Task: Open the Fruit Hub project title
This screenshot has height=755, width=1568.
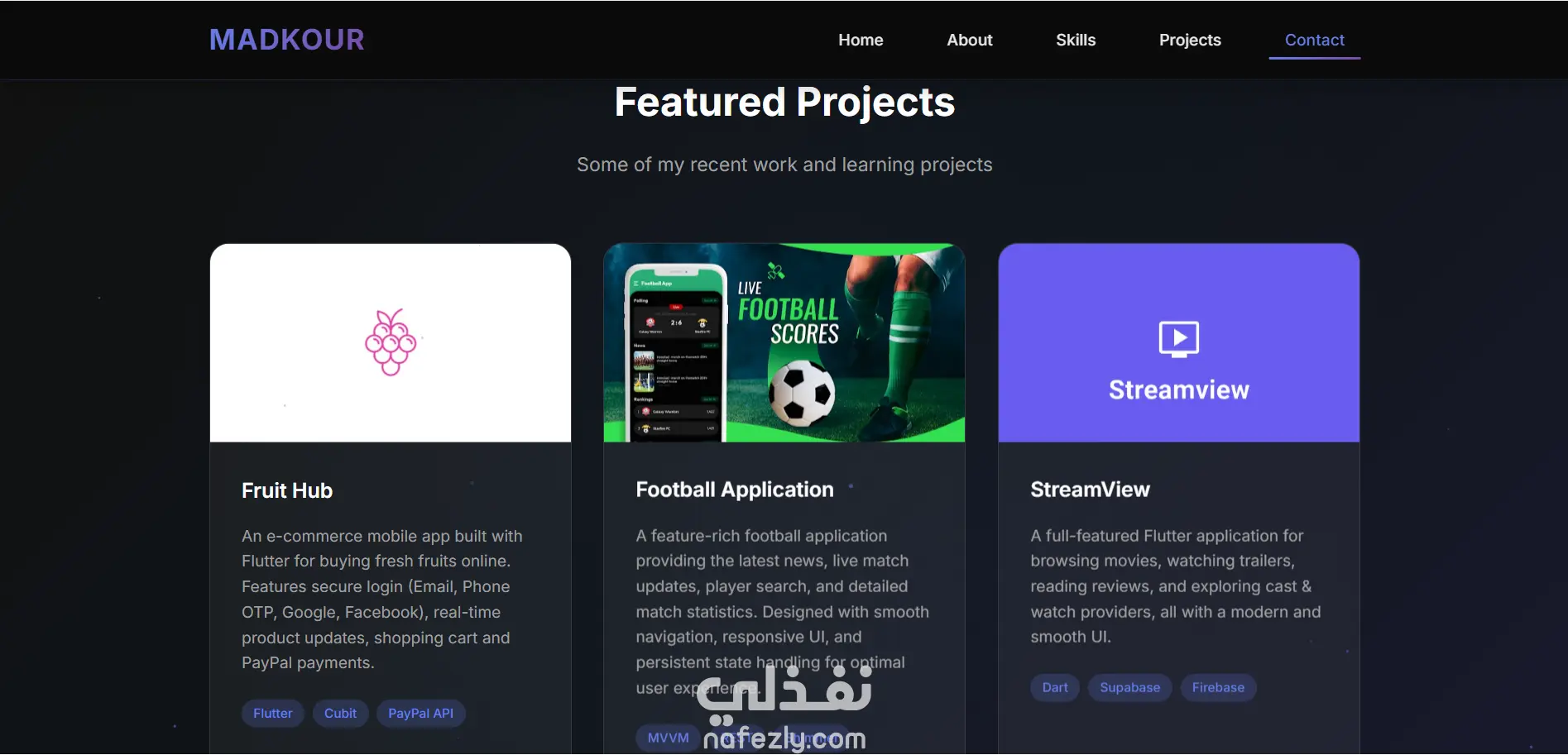Action: tap(287, 490)
